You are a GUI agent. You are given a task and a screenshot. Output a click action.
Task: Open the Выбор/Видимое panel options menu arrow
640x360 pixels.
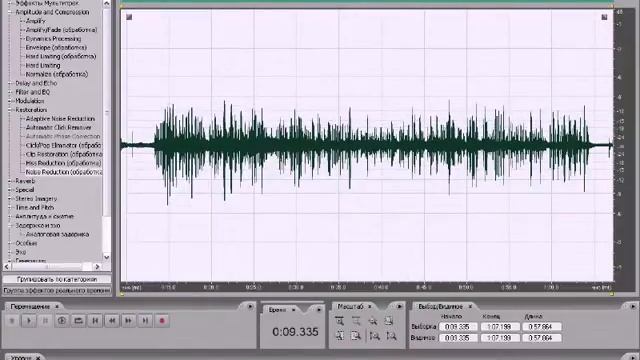click(633, 307)
